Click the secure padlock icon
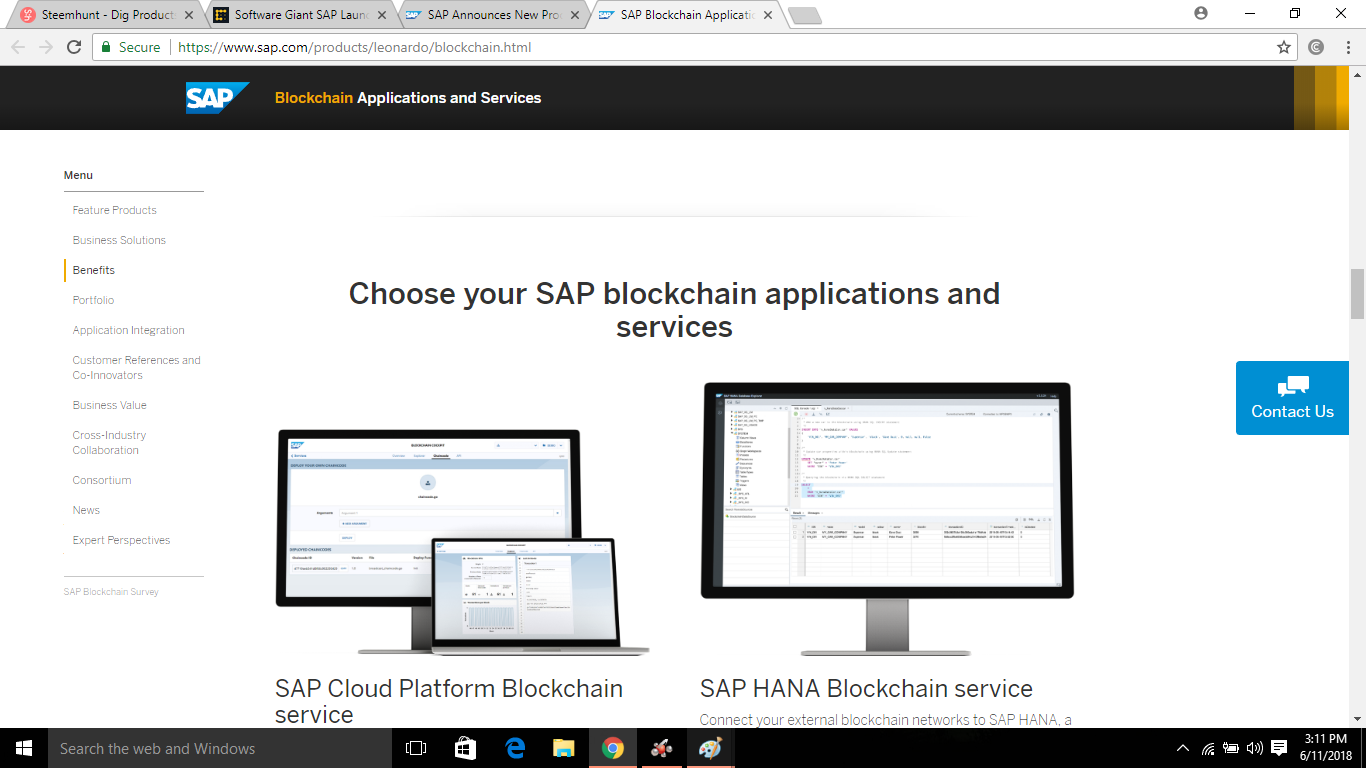Image resolution: width=1366 pixels, height=768 pixels. click(x=106, y=47)
